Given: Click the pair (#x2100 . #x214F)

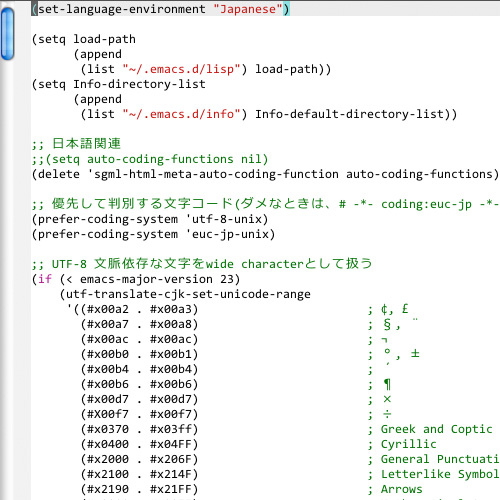Looking at the screenshot, I should [139, 474].
